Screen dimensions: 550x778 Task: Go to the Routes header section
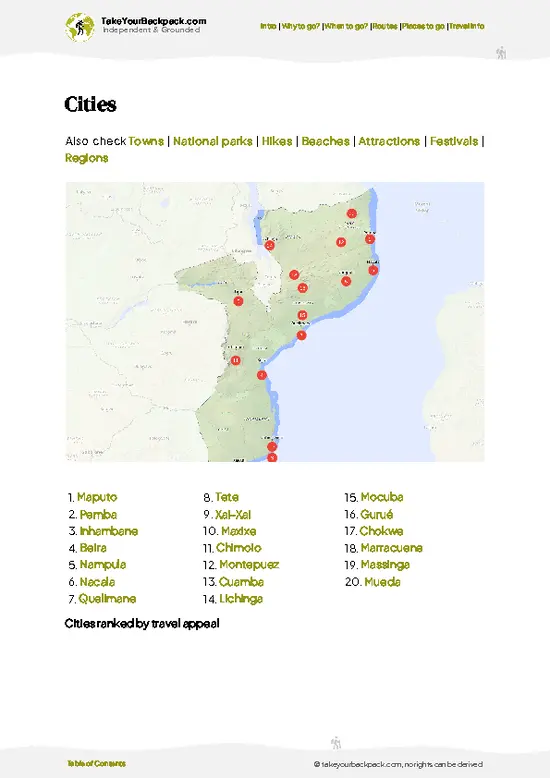[385, 26]
